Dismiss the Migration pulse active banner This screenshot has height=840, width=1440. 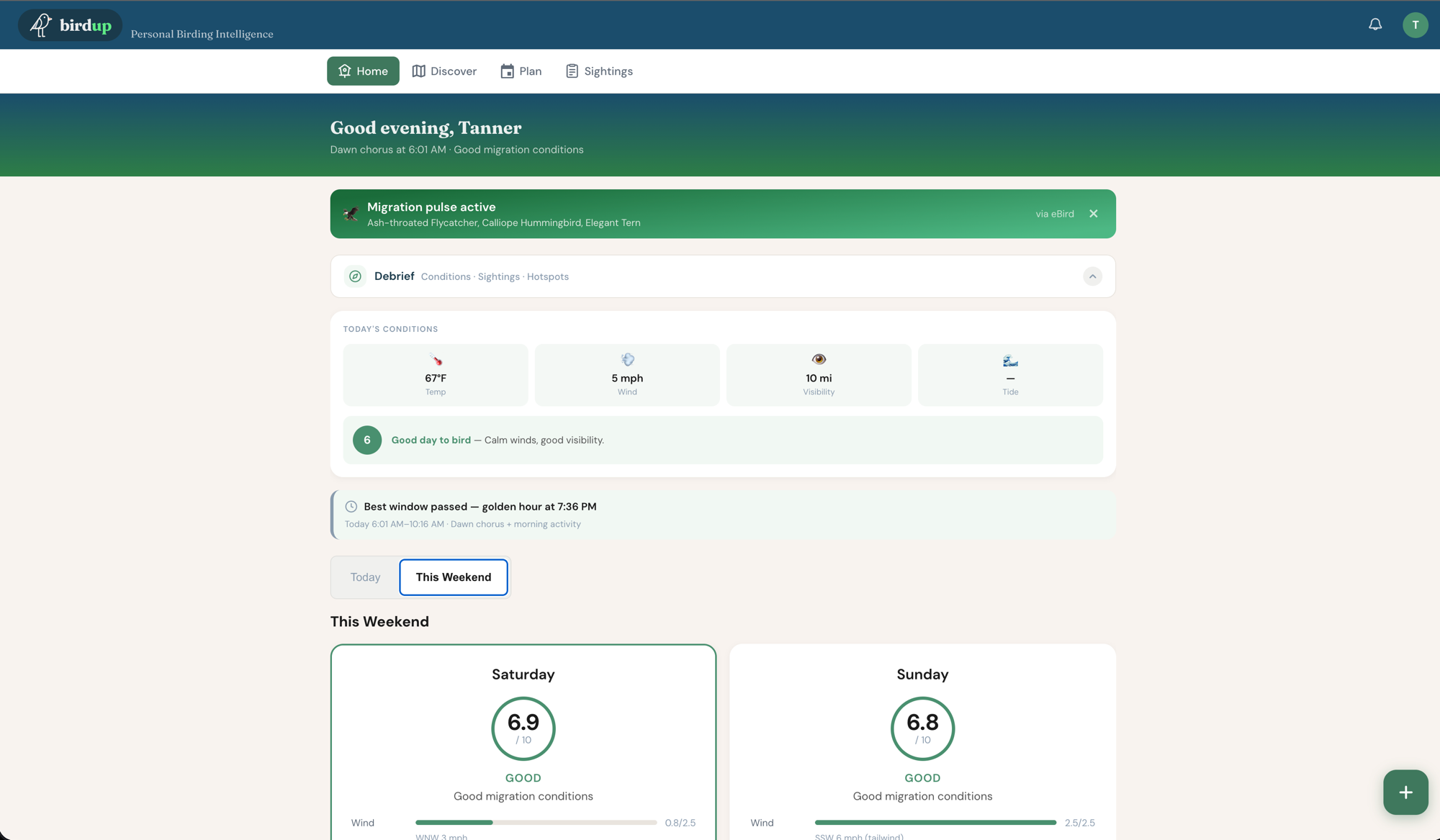(1093, 213)
